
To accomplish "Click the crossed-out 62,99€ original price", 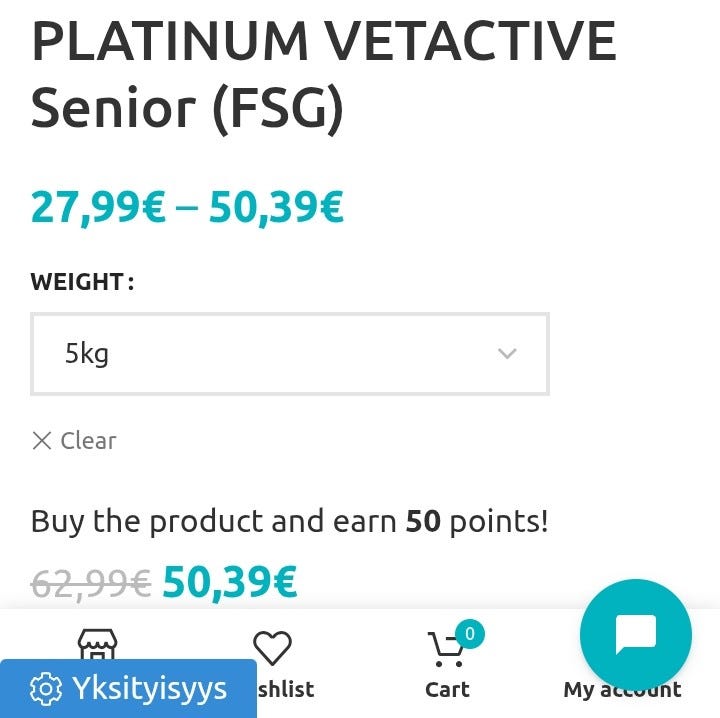I will [91, 582].
